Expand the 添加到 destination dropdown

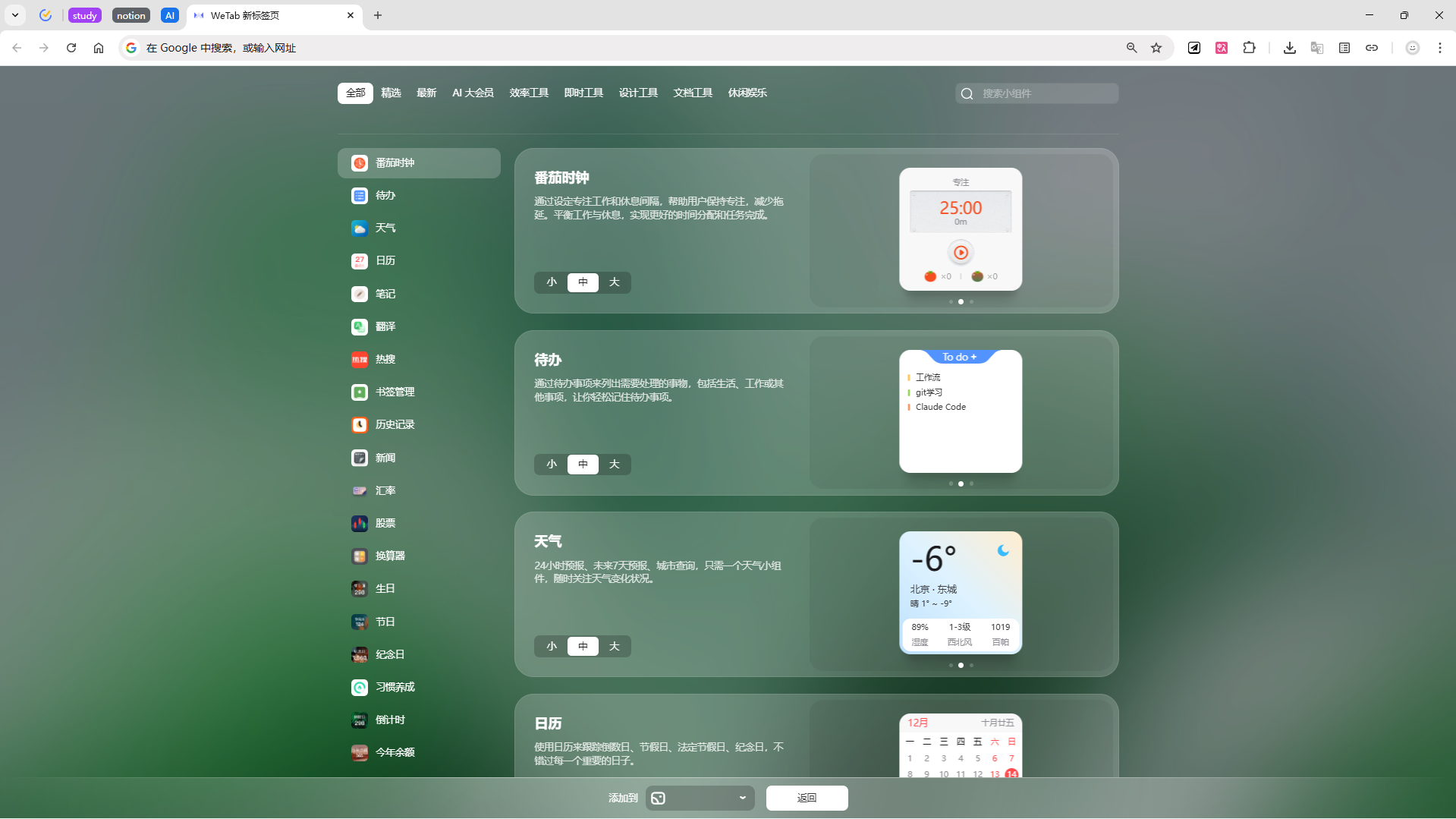point(700,798)
